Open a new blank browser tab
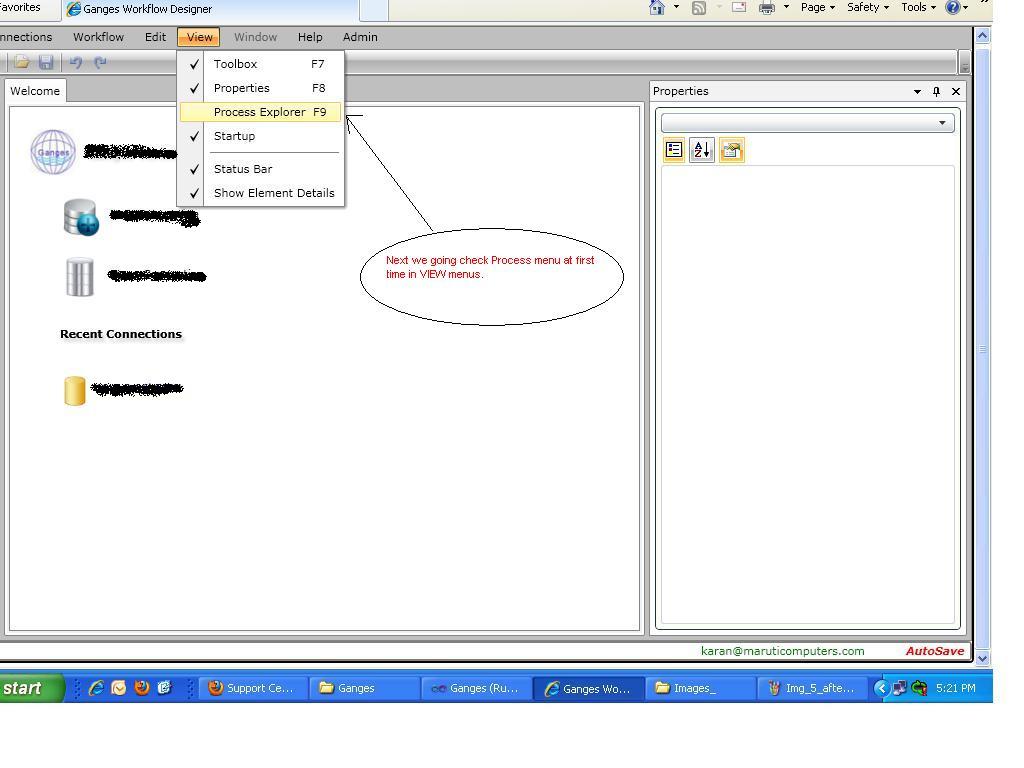1024x768 pixels. tap(374, 9)
